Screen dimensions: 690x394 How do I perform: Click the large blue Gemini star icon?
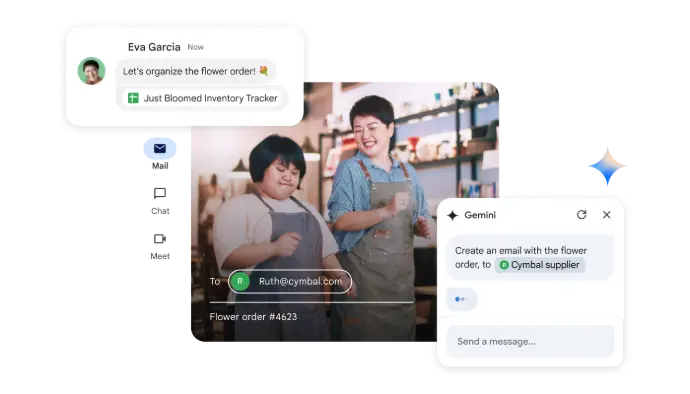tap(607, 166)
